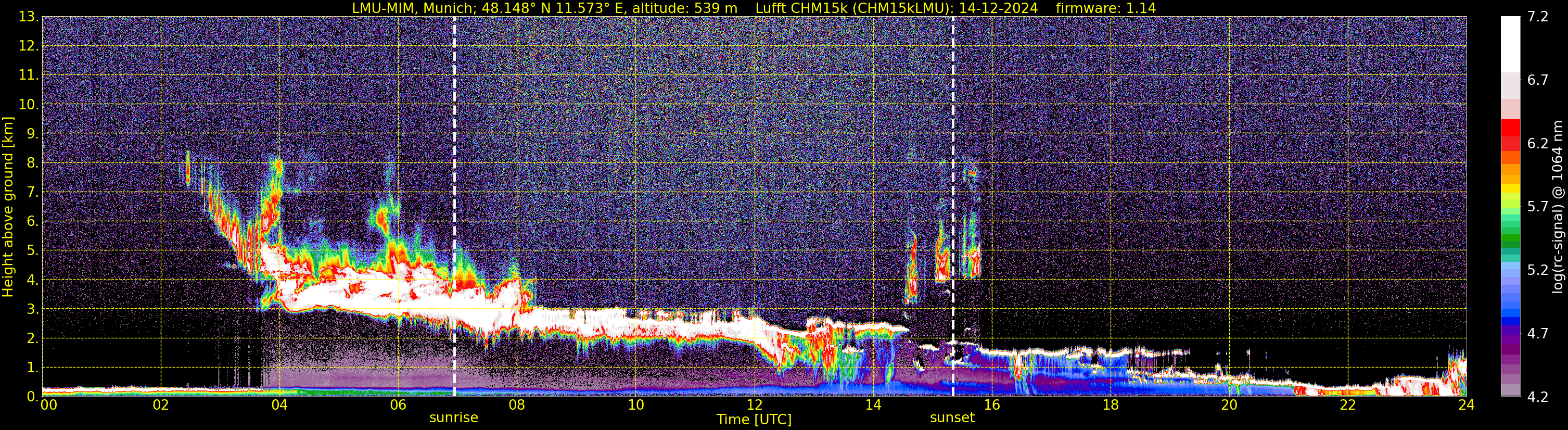Click the 'Time [UTC]' axis label
The image size is (1568, 430).
754,419
